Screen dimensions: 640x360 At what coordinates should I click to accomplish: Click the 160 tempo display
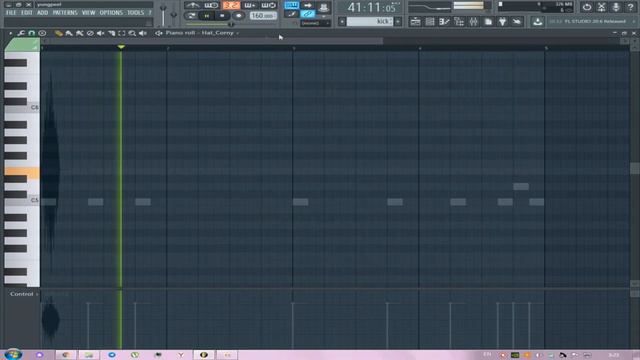pyautogui.click(x=262, y=16)
